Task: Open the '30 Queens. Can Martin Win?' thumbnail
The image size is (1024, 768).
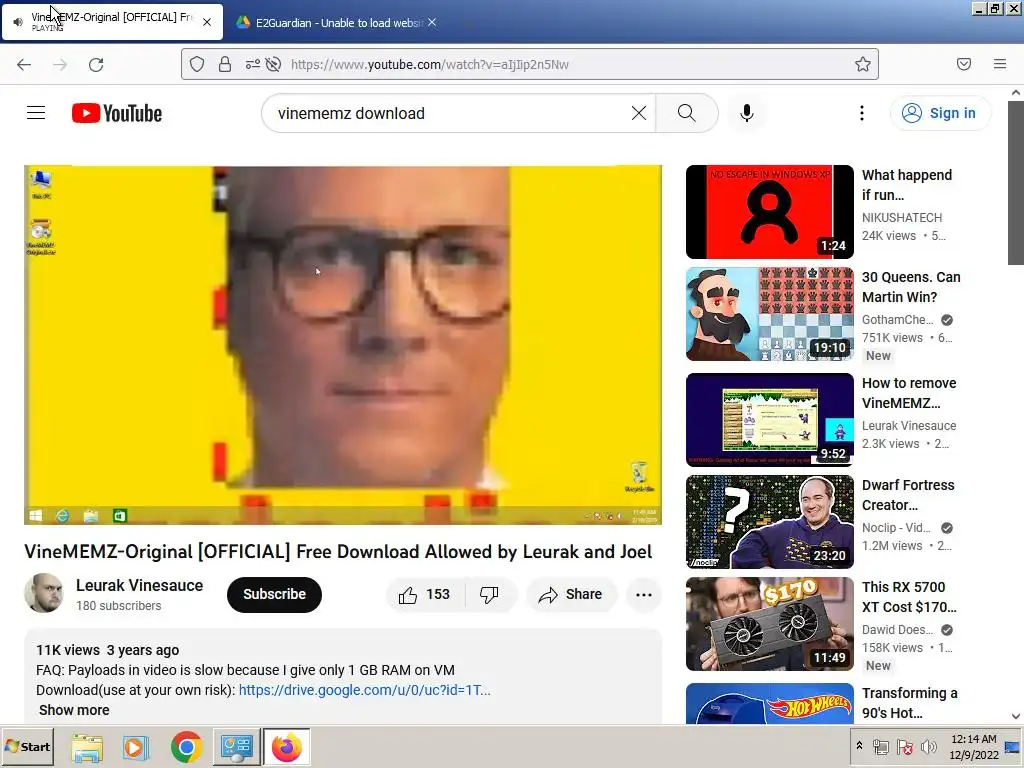Action: 769,313
